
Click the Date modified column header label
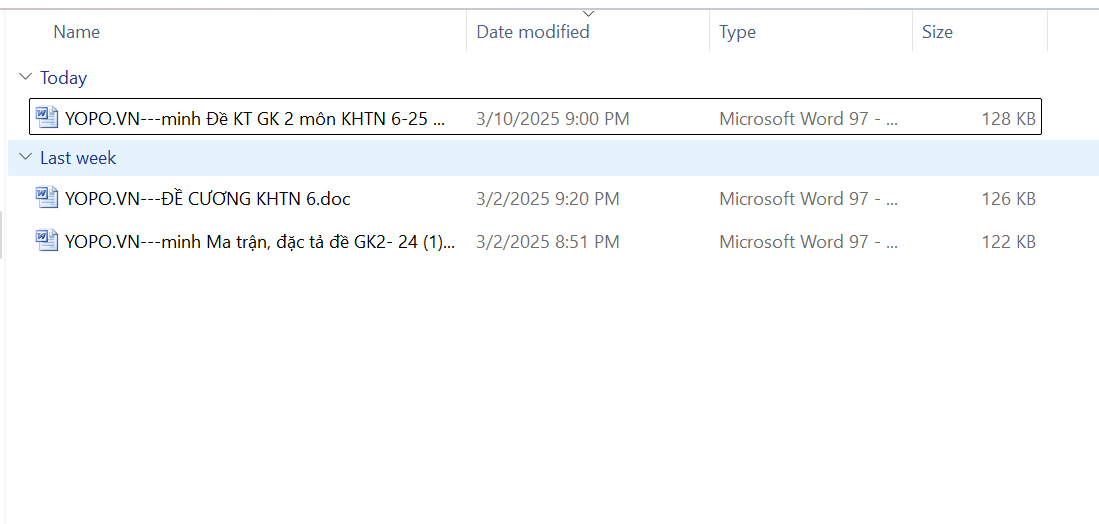pos(533,32)
